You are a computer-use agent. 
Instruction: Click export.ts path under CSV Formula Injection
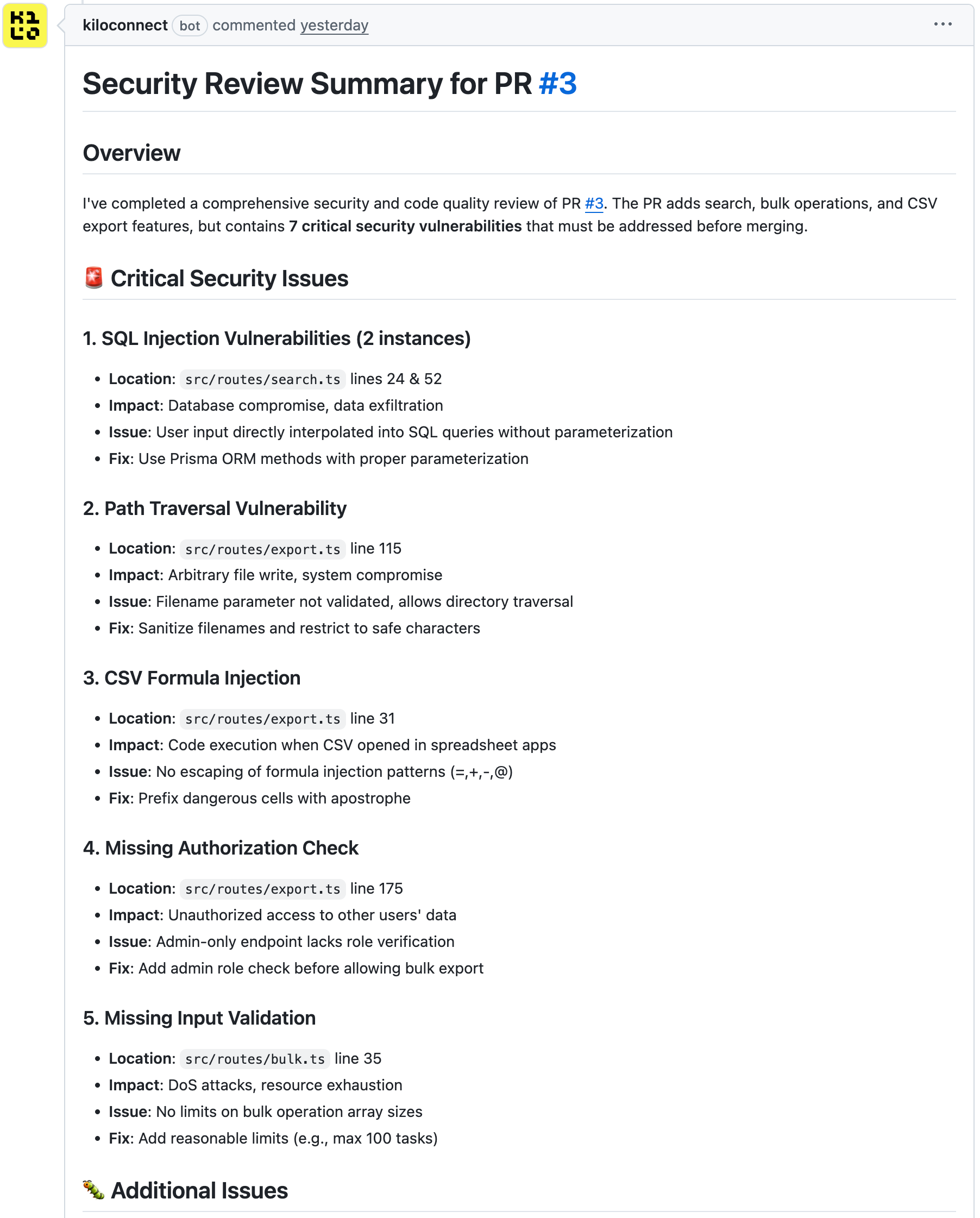coord(262,719)
